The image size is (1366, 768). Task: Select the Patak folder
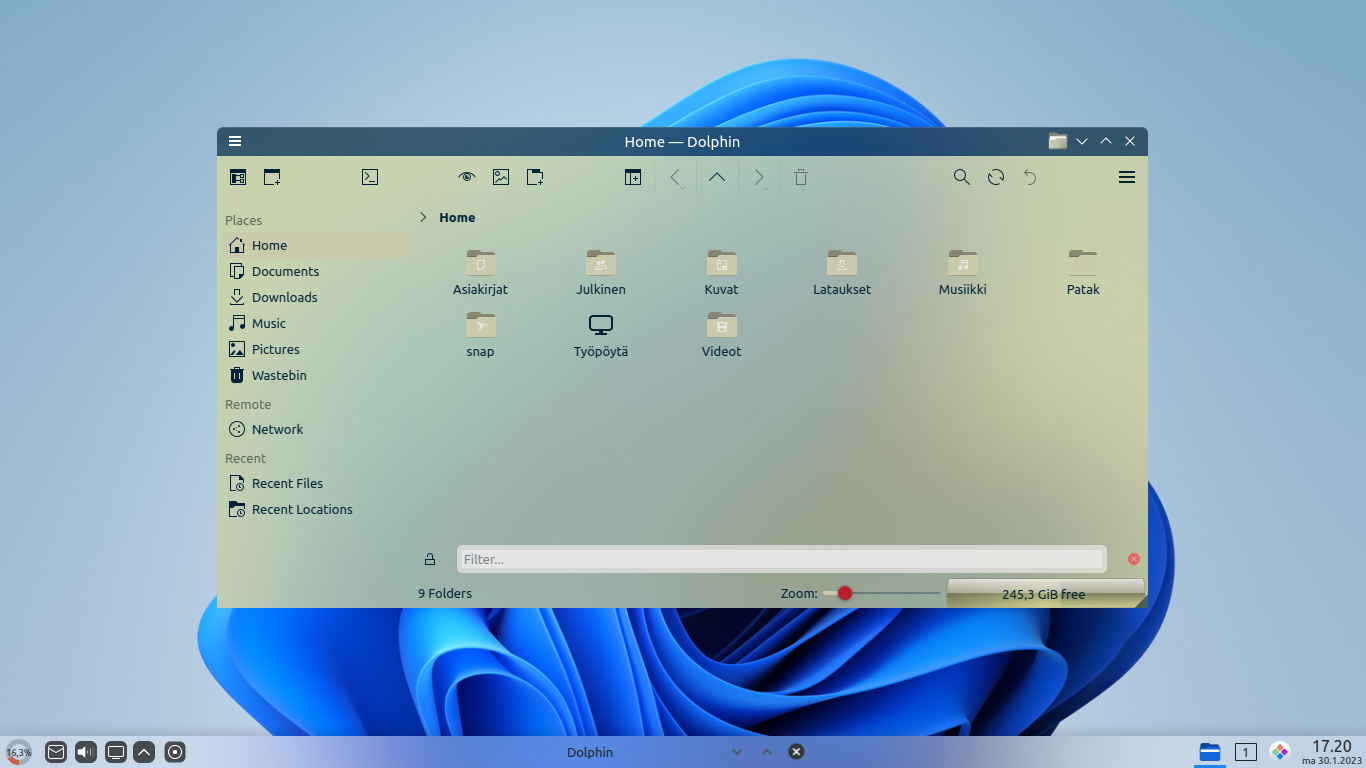coord(1083,273)
